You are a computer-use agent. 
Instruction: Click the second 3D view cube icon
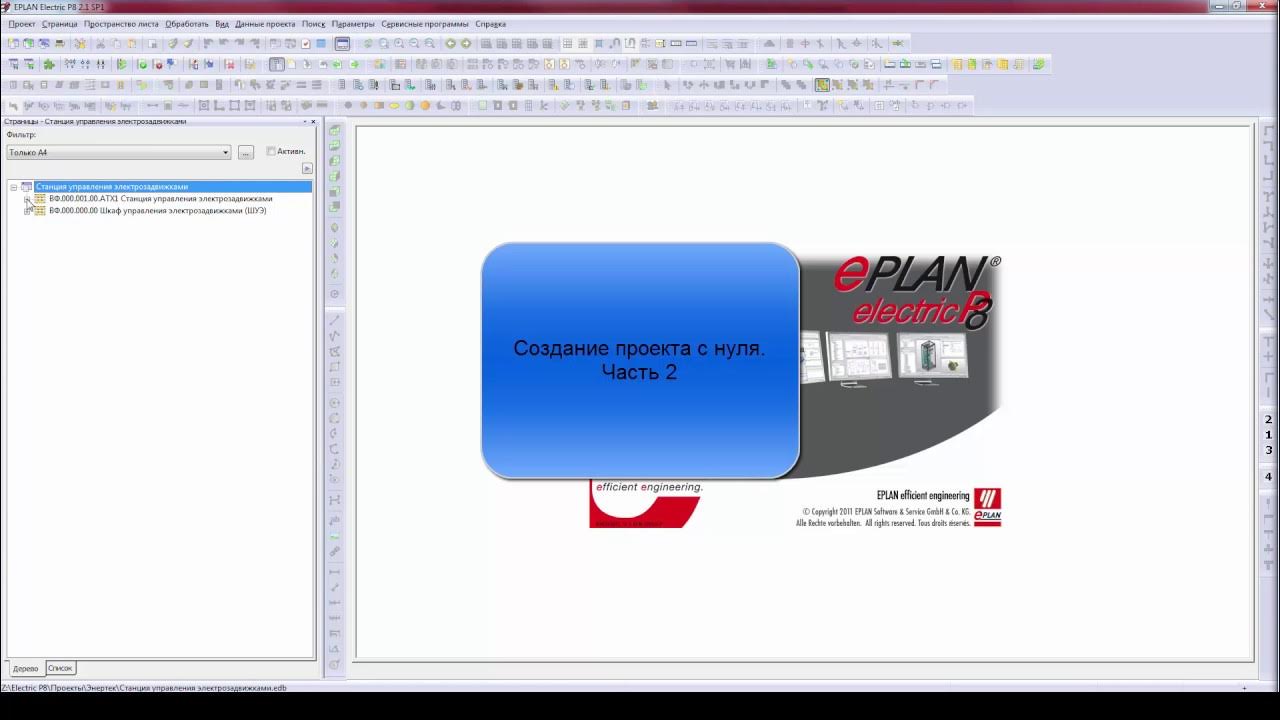[x=335, y=145]
